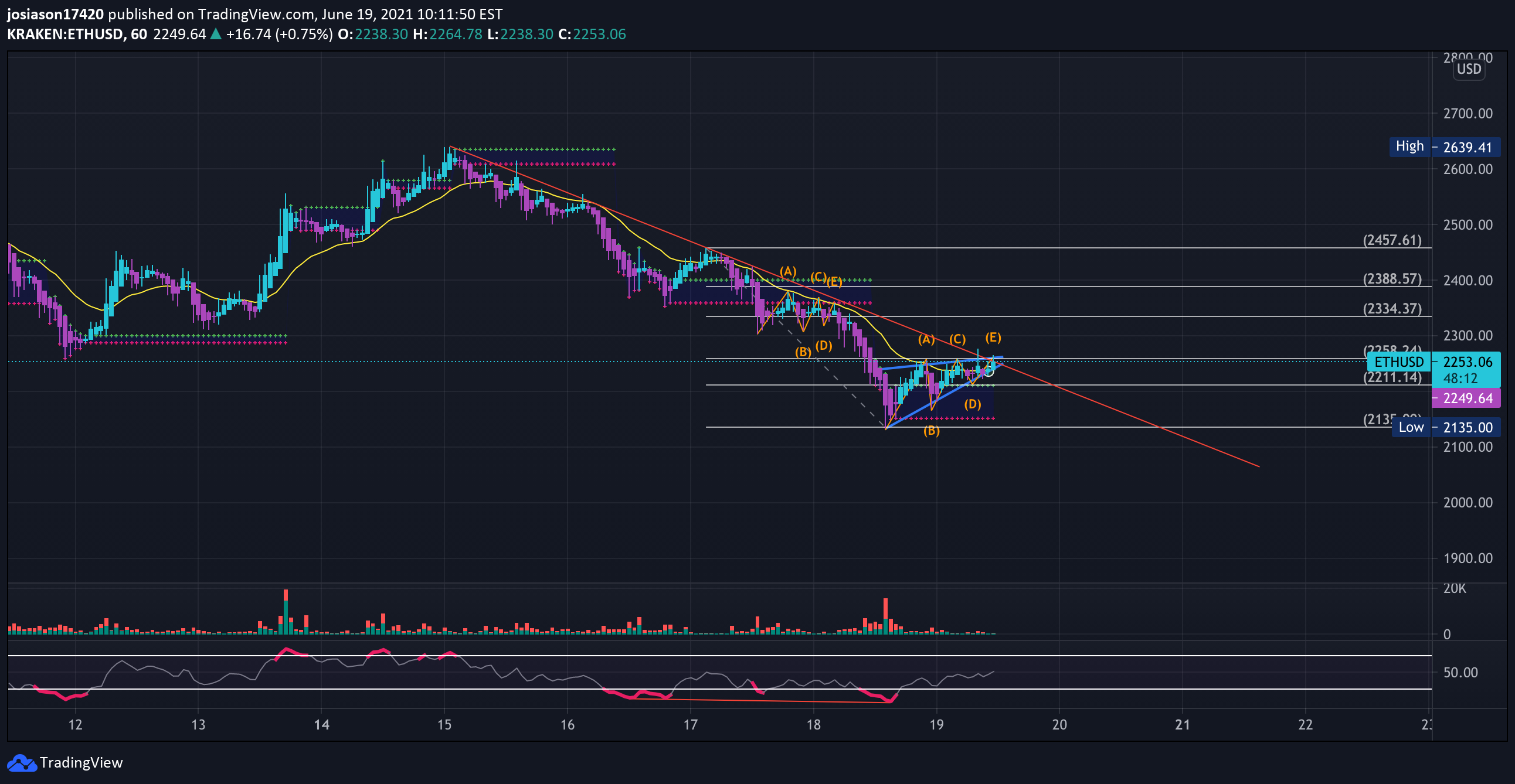
Task: Click the tallest volume bar on day 13
Action: click(x=286, y=612)
